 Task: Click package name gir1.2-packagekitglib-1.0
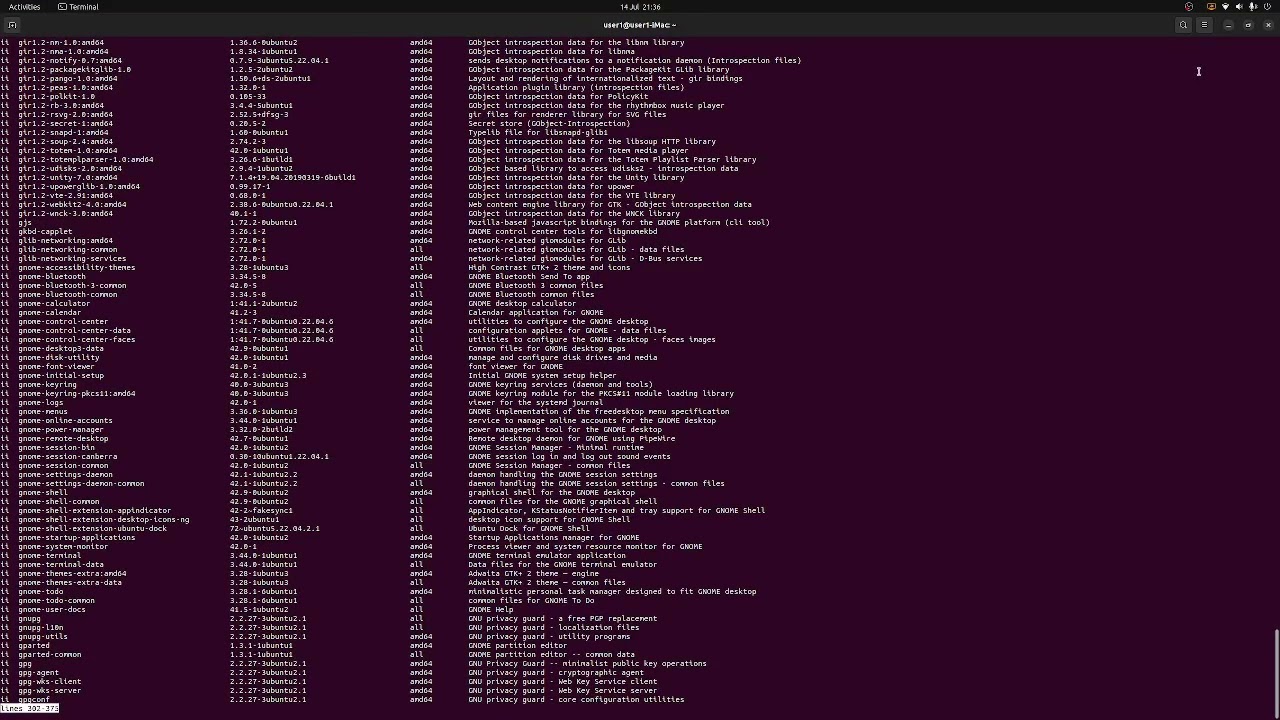pyautogui.click(x=74, y=70)
